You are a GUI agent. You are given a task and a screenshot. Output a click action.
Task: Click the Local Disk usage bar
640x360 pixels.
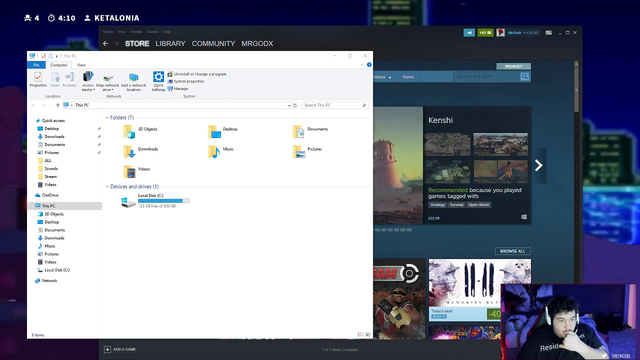164,201
